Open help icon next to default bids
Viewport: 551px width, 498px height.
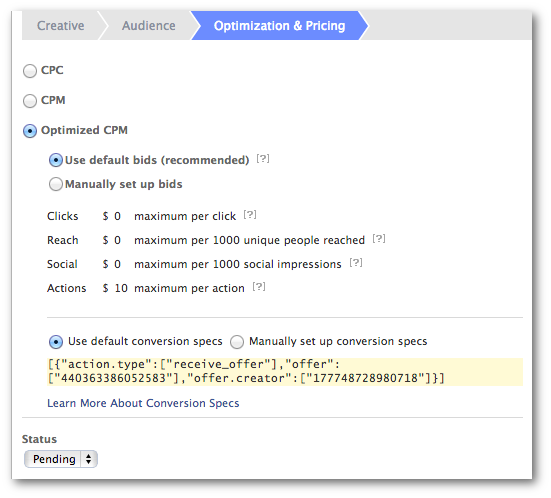[263, 159]
